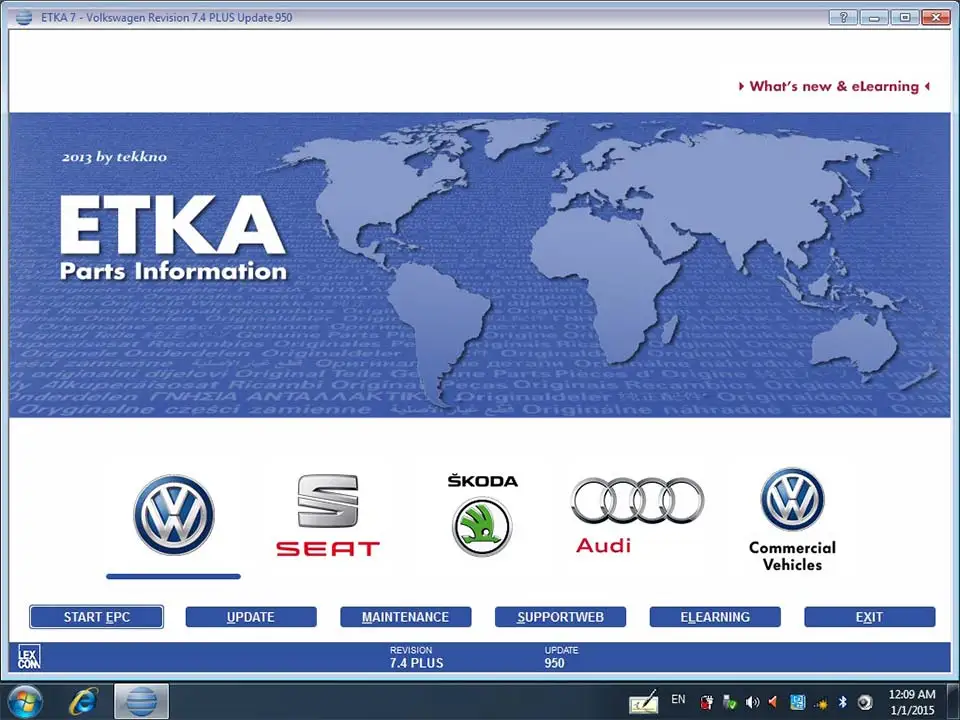Image resolution: width=960 pixels, height=720 pixels.
Task: Select the Volkswagen passenger cars logo
Action: click(x=174, y=515)
